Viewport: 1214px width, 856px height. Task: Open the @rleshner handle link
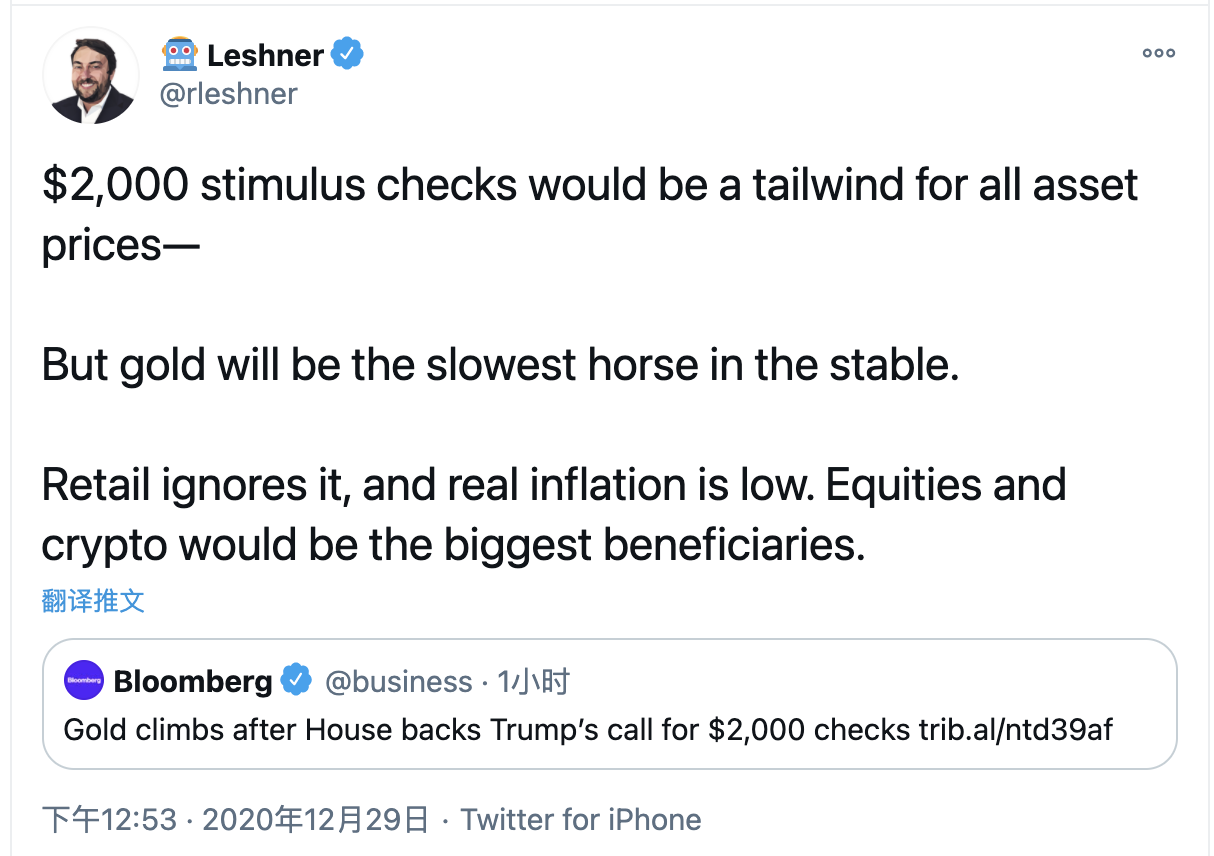coord(229,93)
